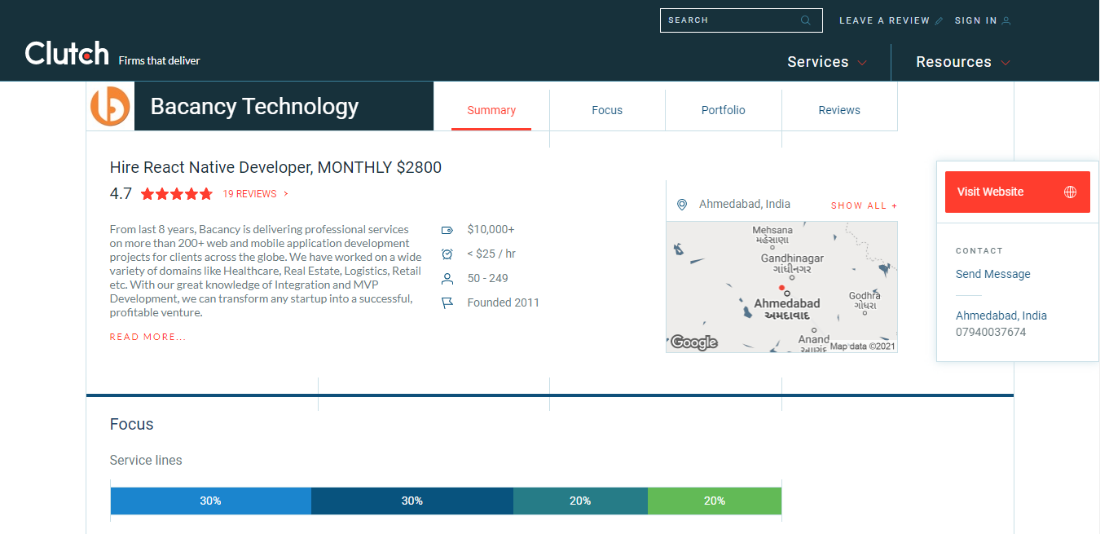Click the 50 - 249 employees text

pyautogui.click(x=488, y=279)
